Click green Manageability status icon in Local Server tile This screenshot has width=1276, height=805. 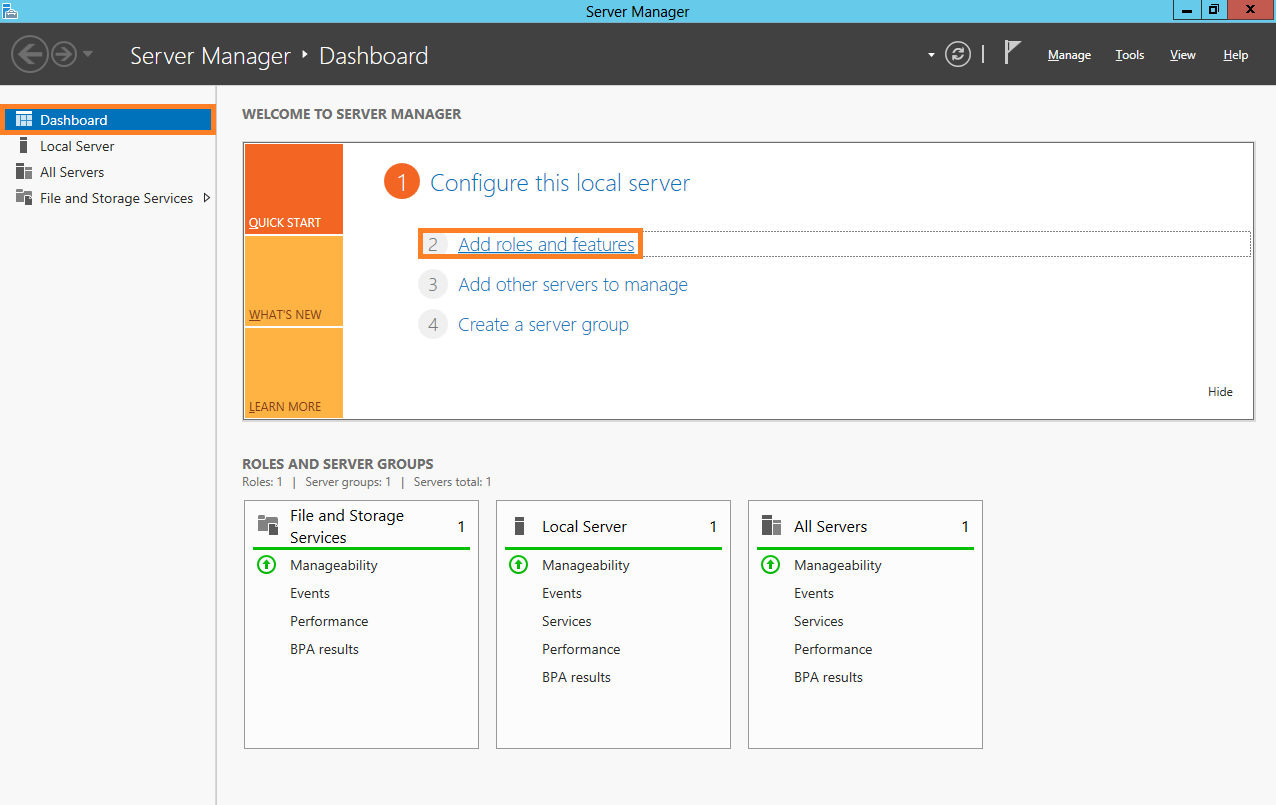click(x=518, y=565)
